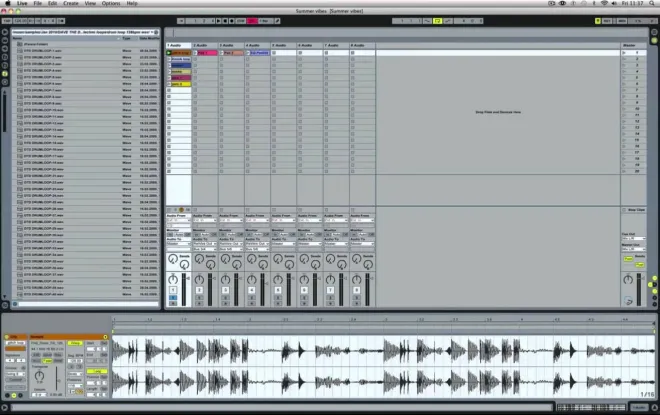Image resolution: width=660 pixels, height=415 pixels.
Task: Toggle the Track Activator button numbered 2
Action: (x=199, y=290)
